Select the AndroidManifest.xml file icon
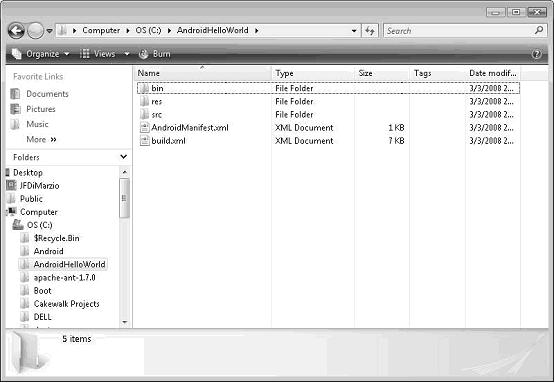Image resolution: width=555 pixels, height=383 pixels. coord(144,127)
